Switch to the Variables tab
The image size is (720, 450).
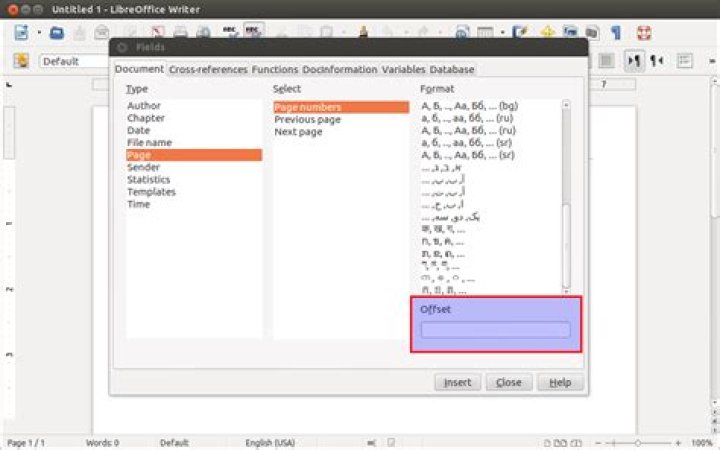pyautogui.click(x=403, y=69)
